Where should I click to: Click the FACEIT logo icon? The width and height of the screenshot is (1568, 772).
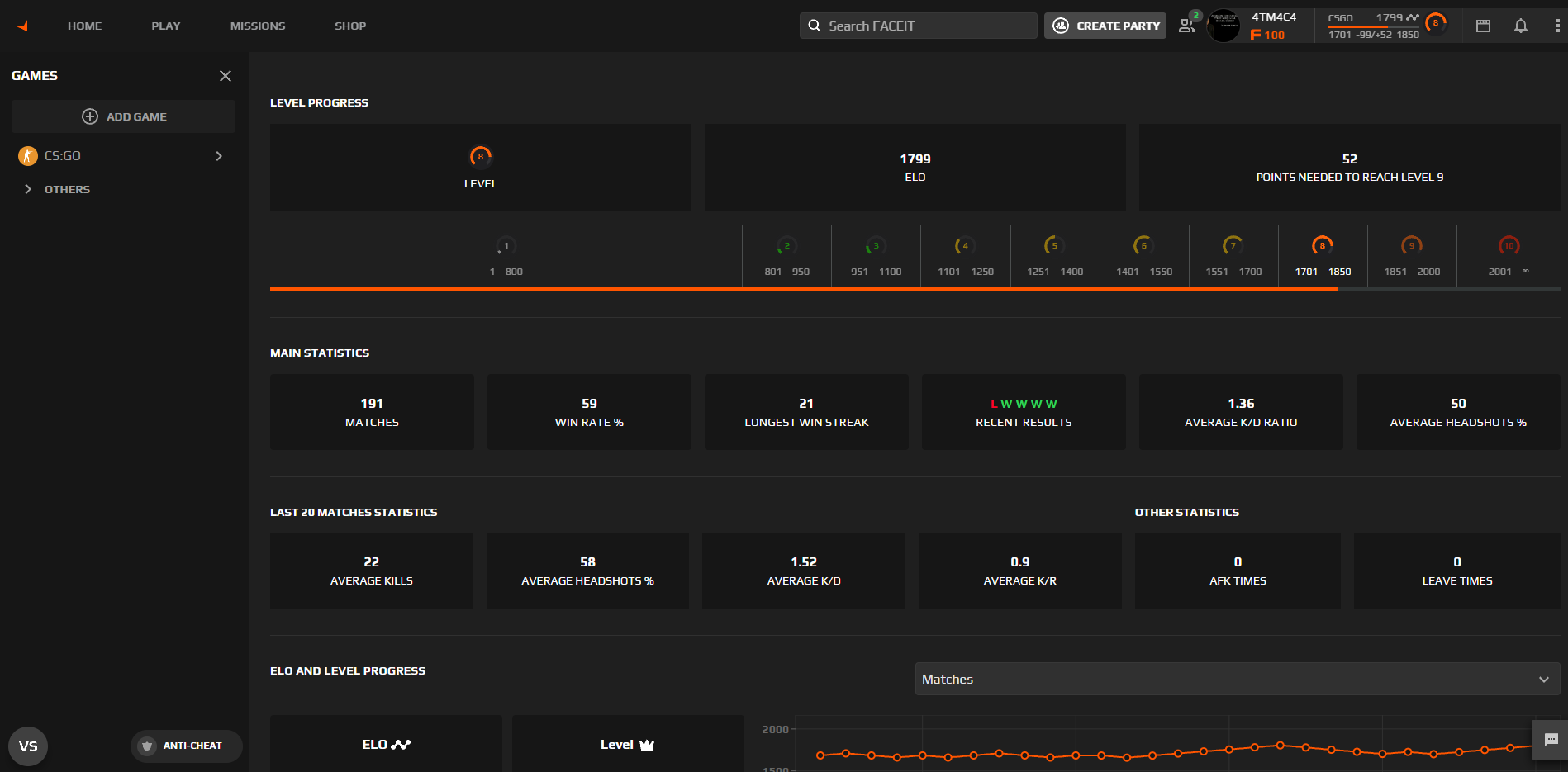click(22, 26)
